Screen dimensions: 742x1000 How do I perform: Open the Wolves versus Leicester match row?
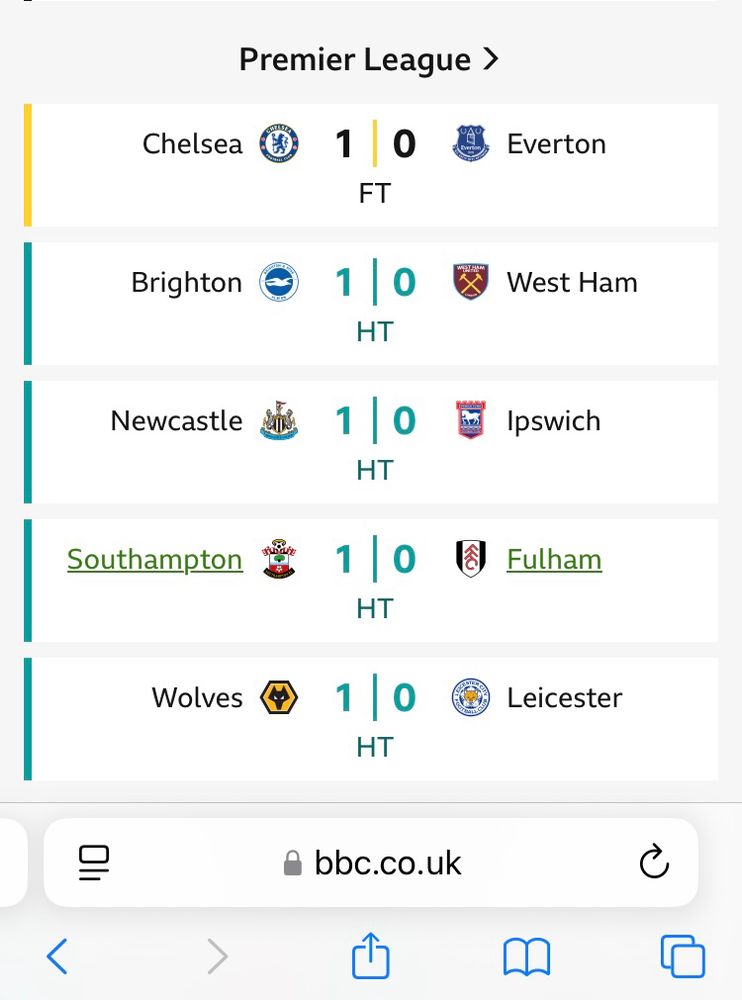[x=374, y=720]
